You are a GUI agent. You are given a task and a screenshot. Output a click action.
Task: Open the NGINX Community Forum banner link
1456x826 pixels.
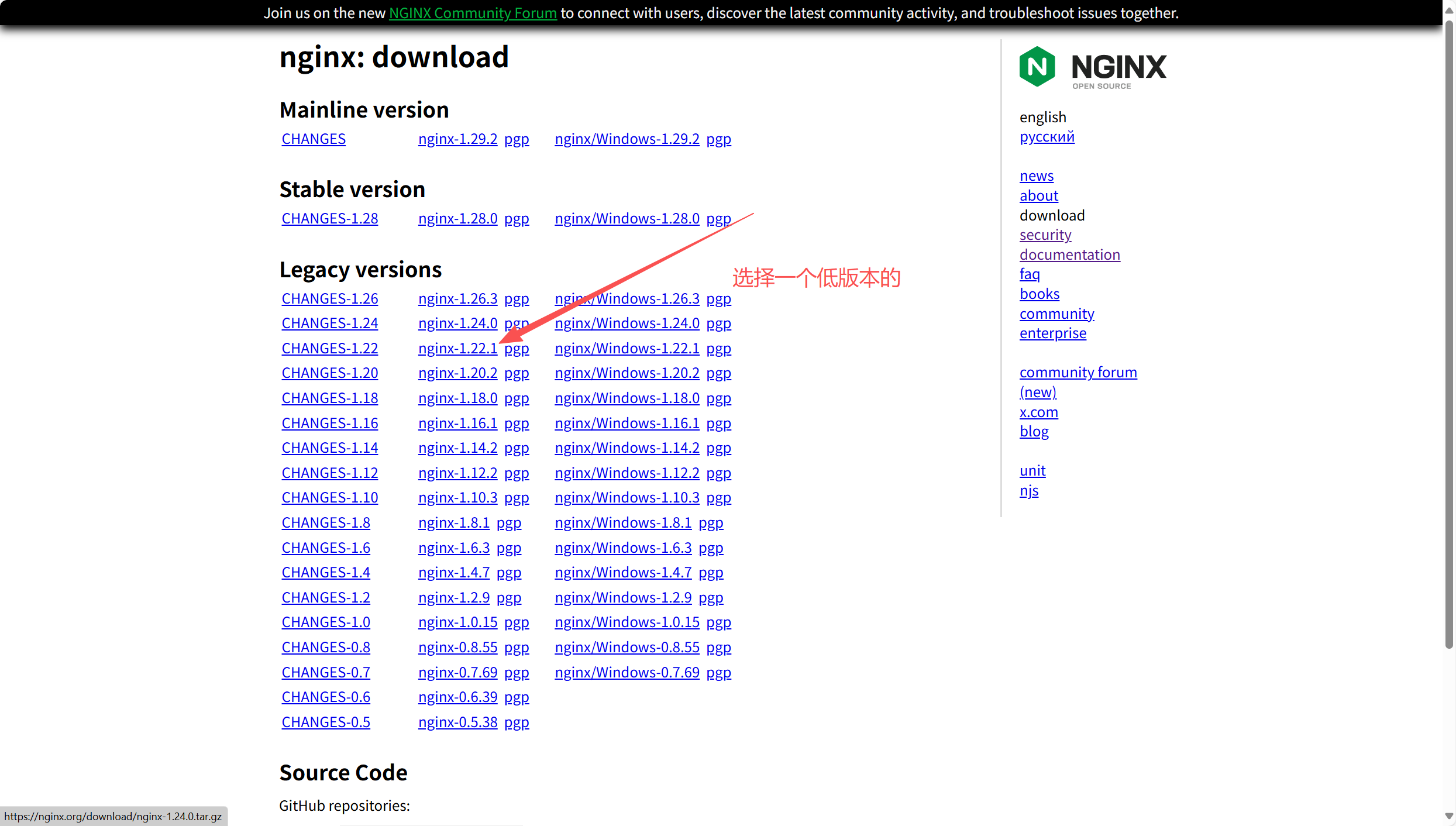473,13
